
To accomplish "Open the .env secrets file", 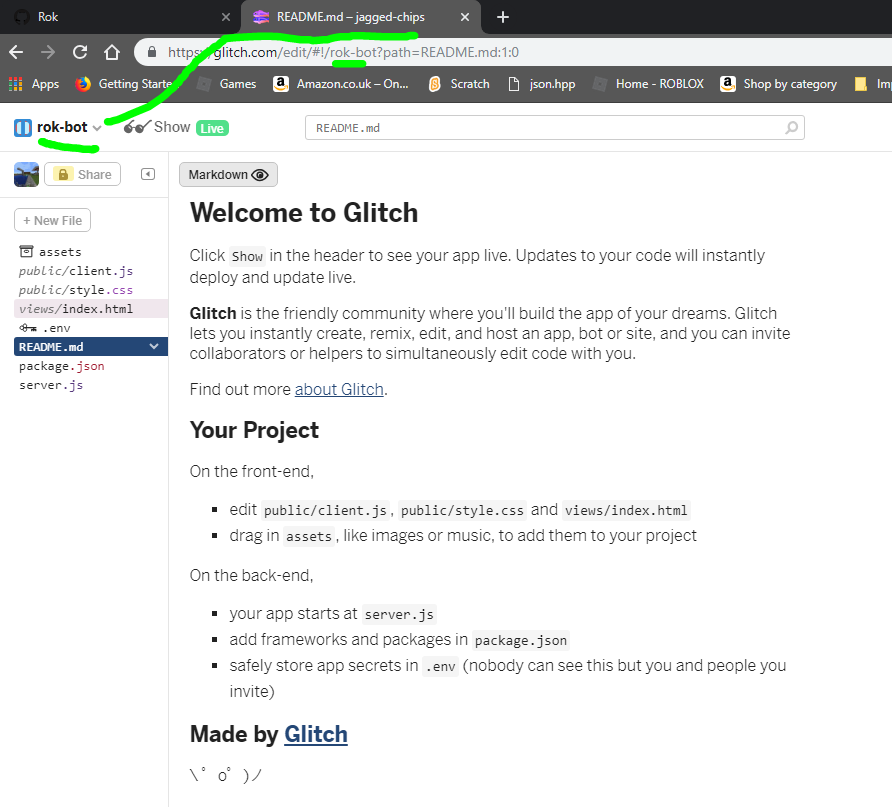I will [45, 328].
